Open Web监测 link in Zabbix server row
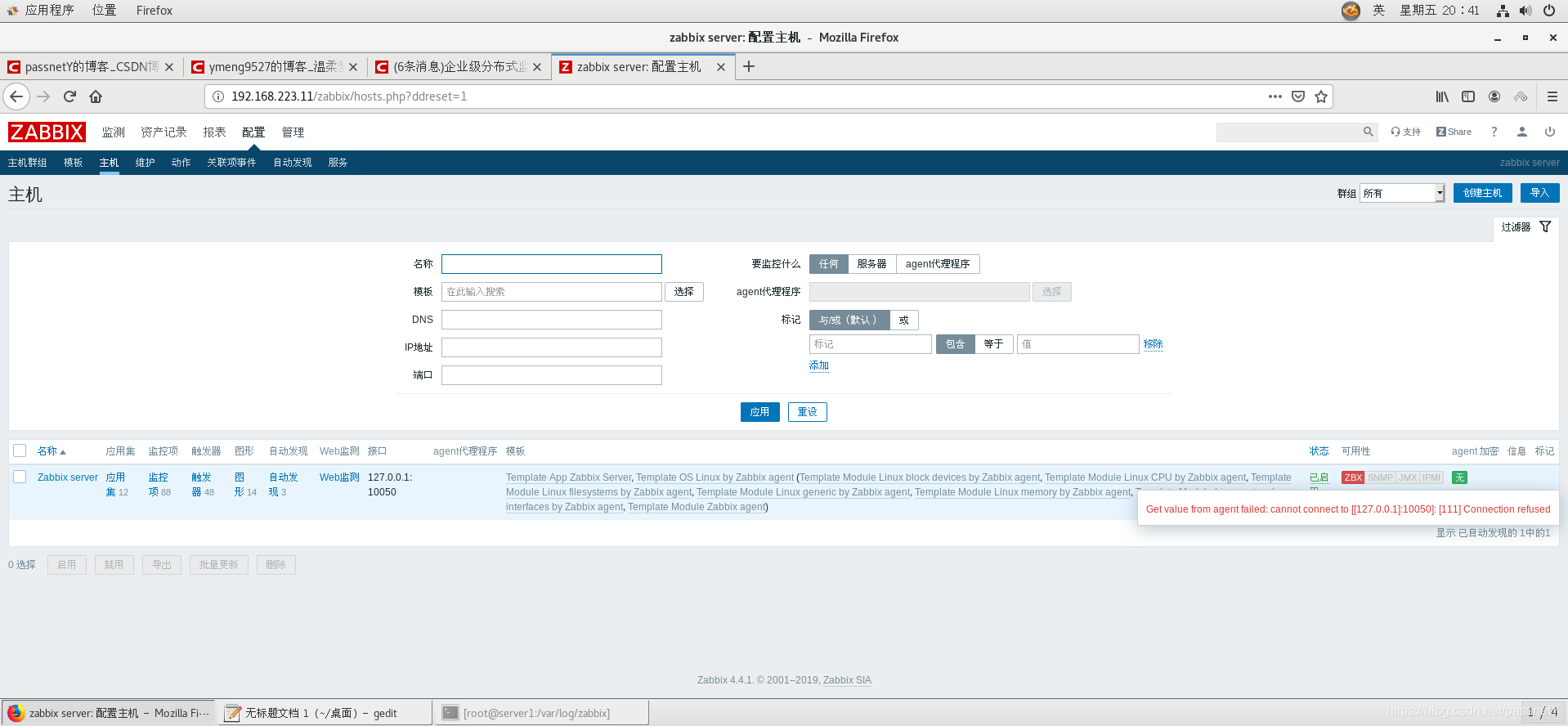The height and width of the screenshot is (726, 1568). tap(339, 477)
